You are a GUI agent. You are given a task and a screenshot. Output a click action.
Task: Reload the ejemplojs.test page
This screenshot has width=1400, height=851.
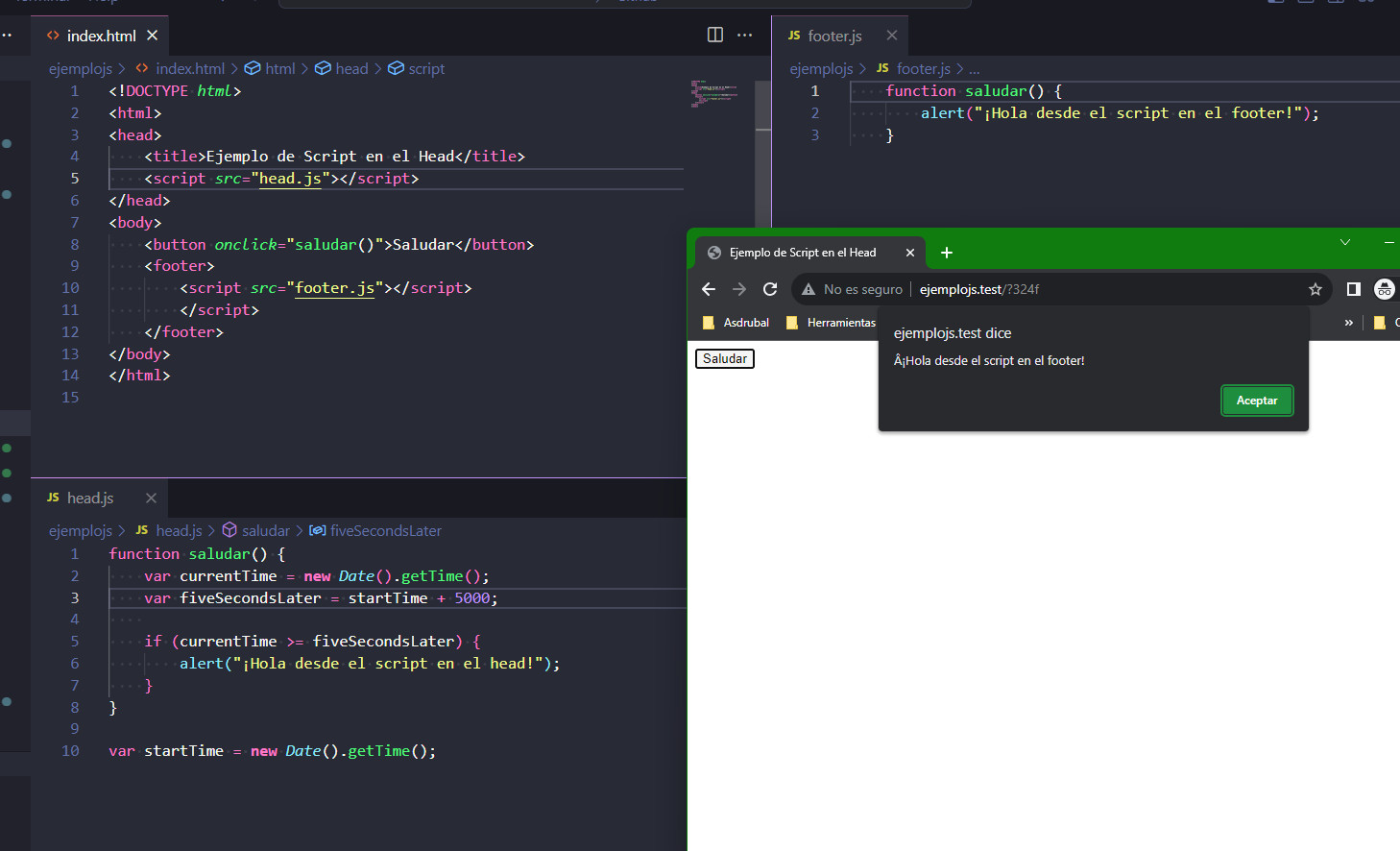tap(771, 289)
